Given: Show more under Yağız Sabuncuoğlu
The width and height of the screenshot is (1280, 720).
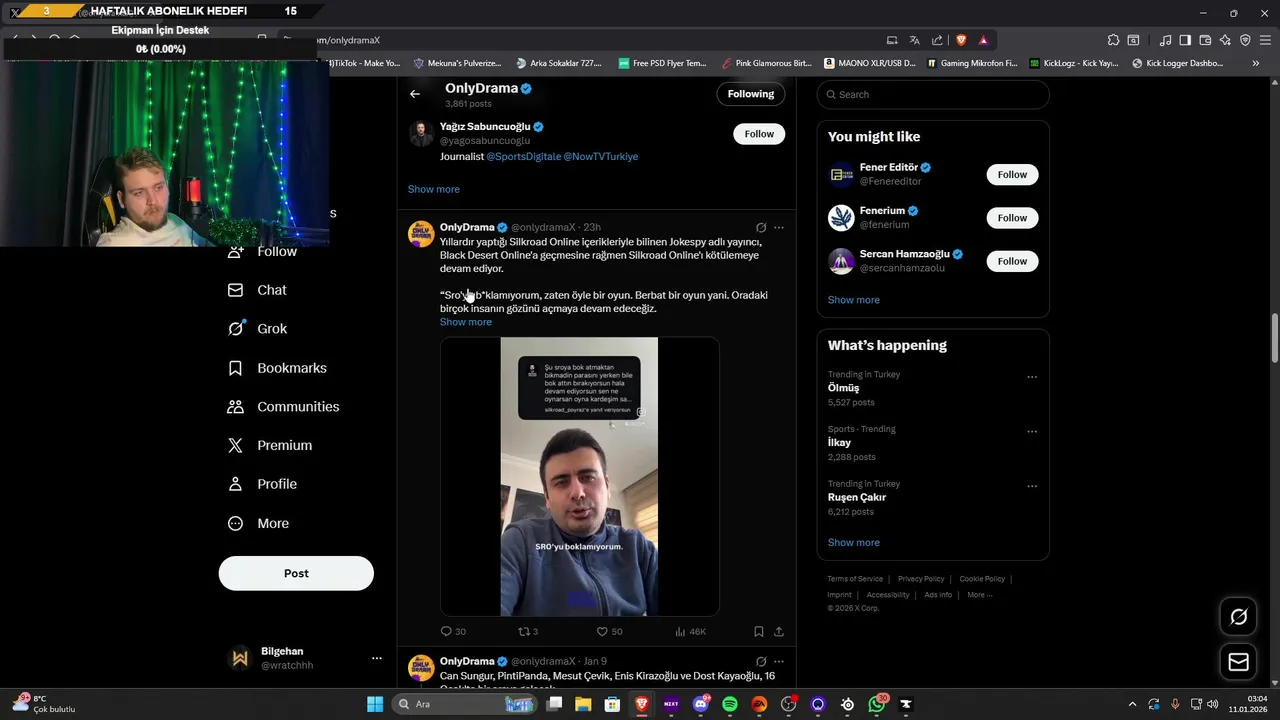Looking at the screenshot, I should pos(434,189).
